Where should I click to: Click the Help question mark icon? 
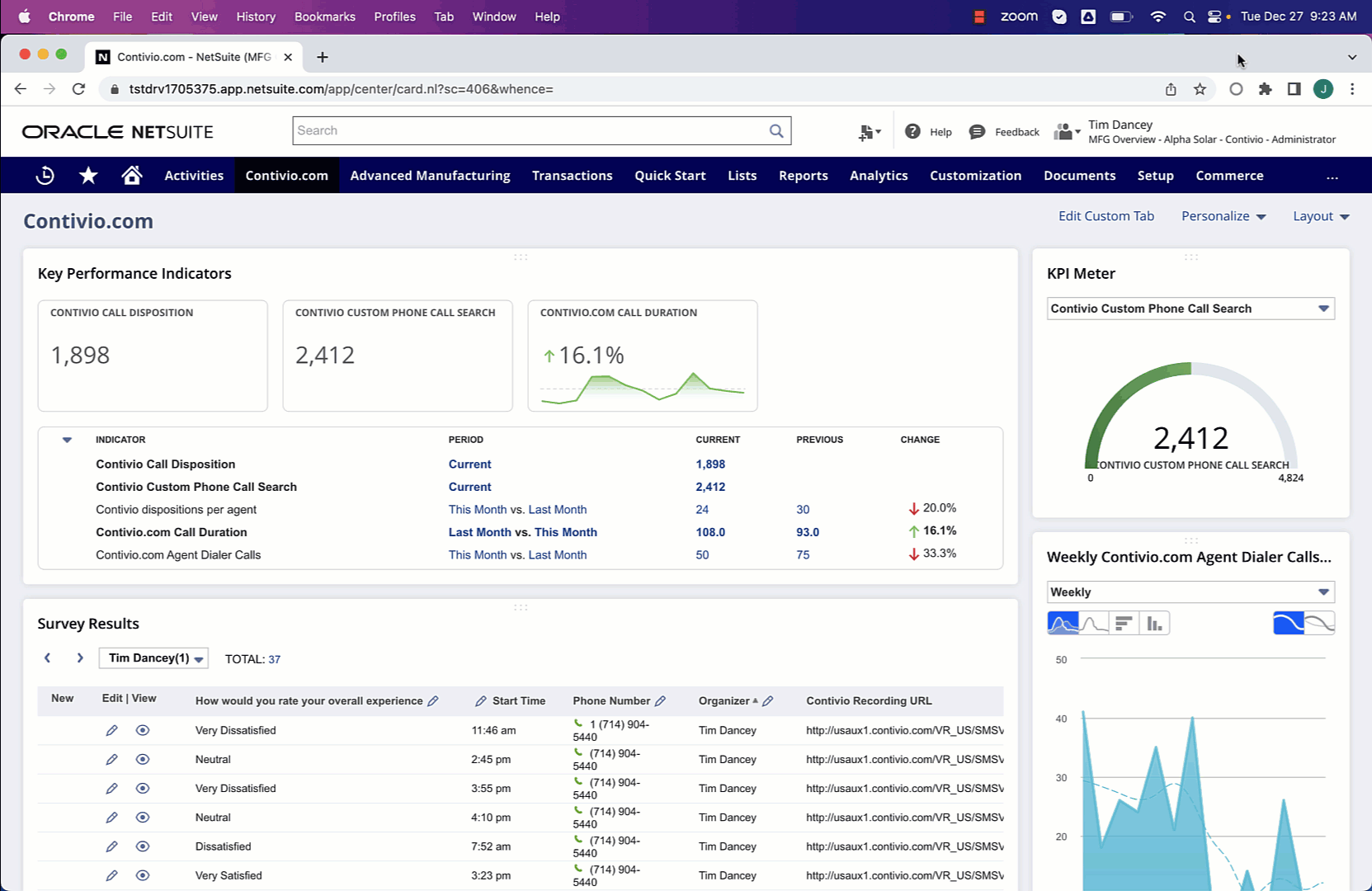coord(912,132)
